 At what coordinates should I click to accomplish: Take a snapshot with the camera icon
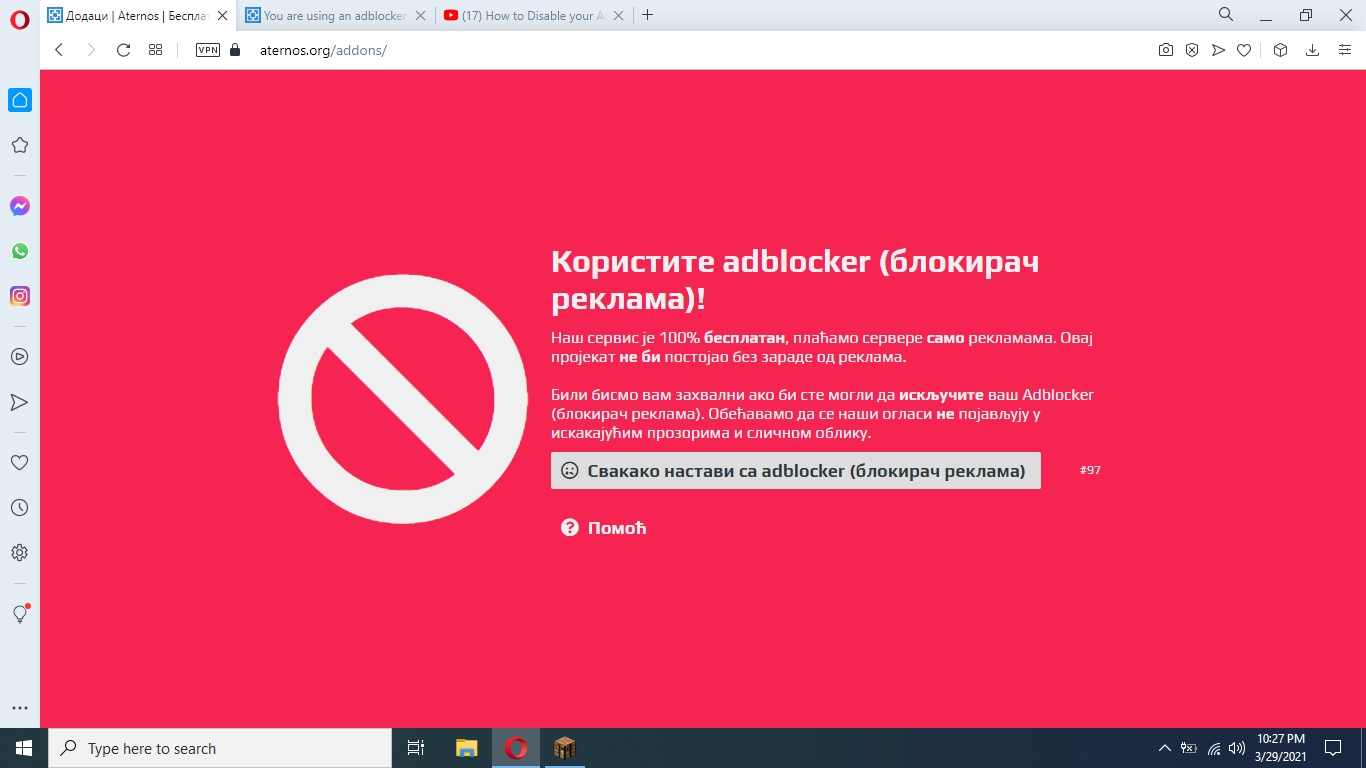tap(1166, 50)
